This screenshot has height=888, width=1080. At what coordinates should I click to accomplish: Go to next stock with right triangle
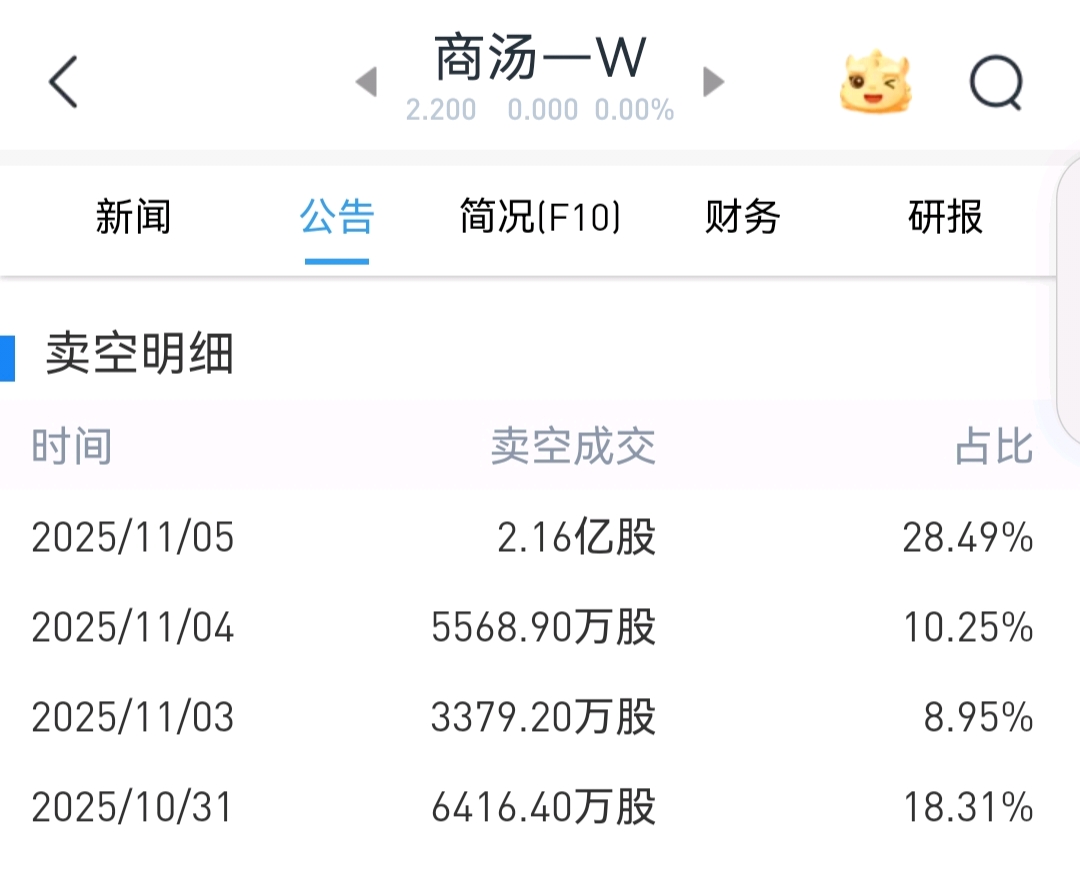pyautogui.click(x=713, y=82)
